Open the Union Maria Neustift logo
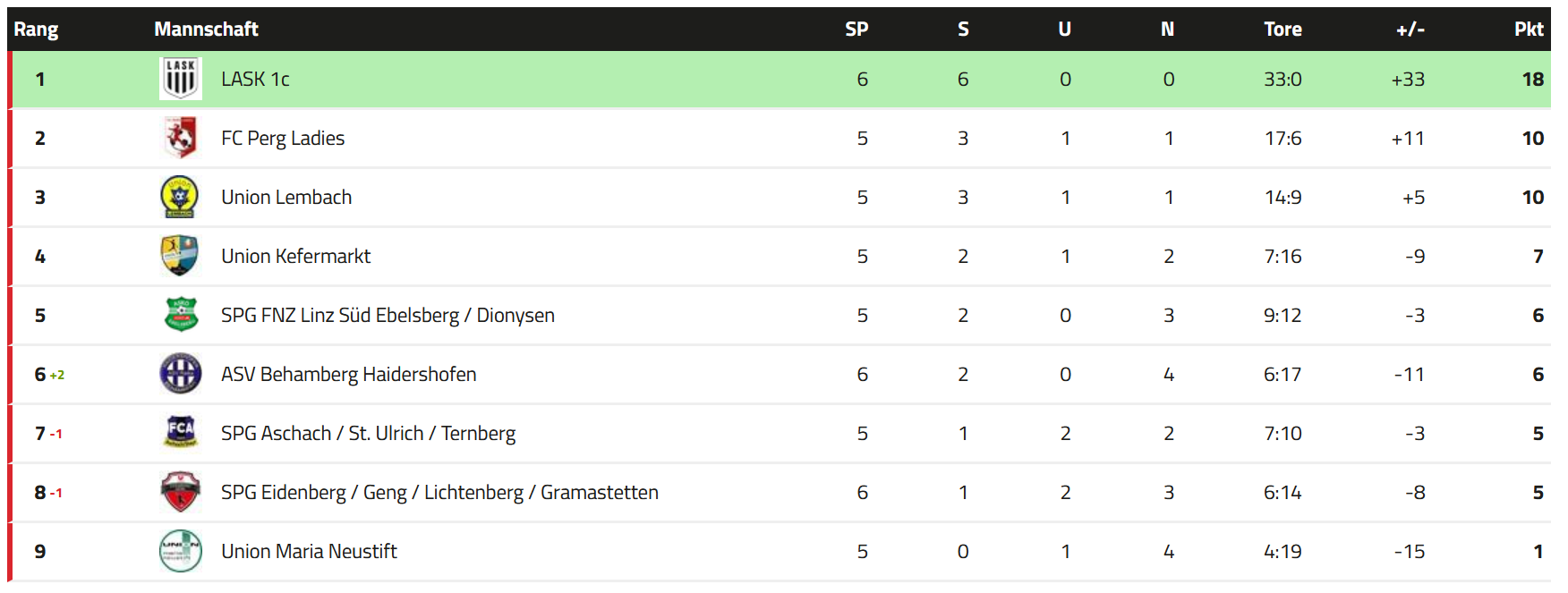Screen dimensions: 1568x593 tap(181, 551)
